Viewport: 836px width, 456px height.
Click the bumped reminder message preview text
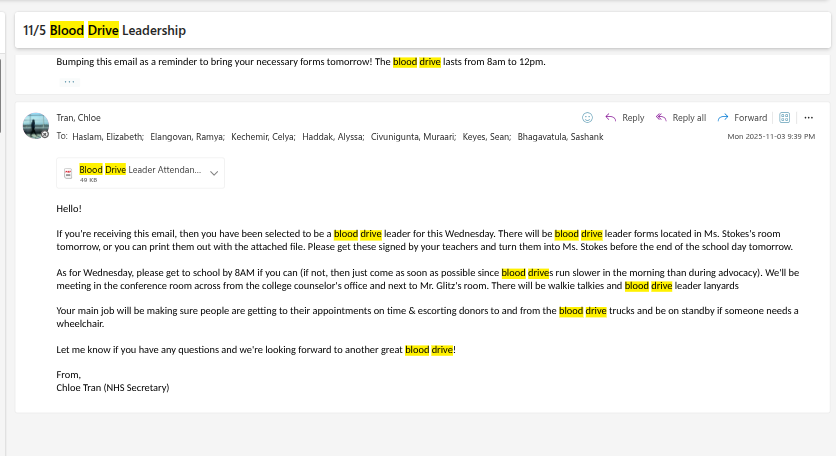coord(301,62)
